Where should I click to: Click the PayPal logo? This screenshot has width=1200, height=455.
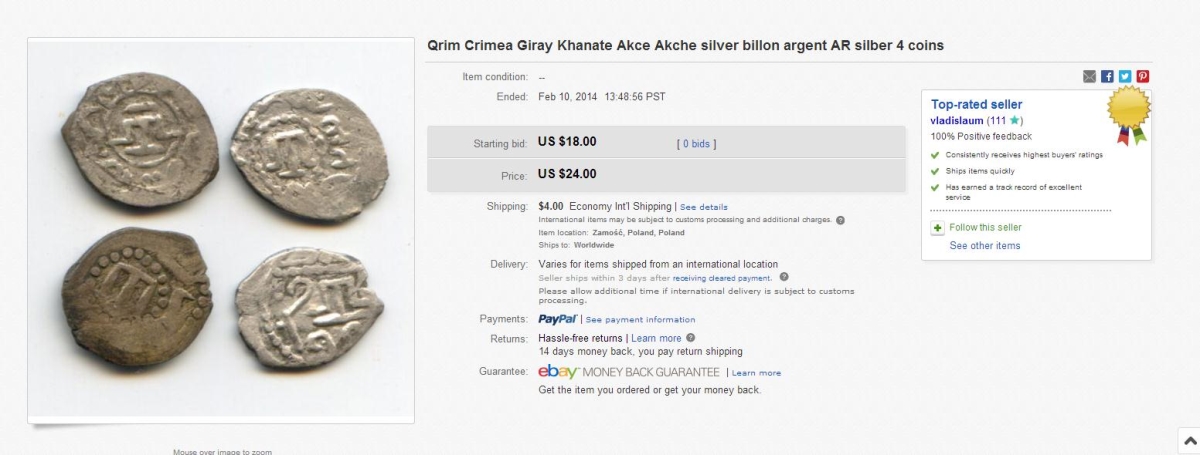click(557, 319)
